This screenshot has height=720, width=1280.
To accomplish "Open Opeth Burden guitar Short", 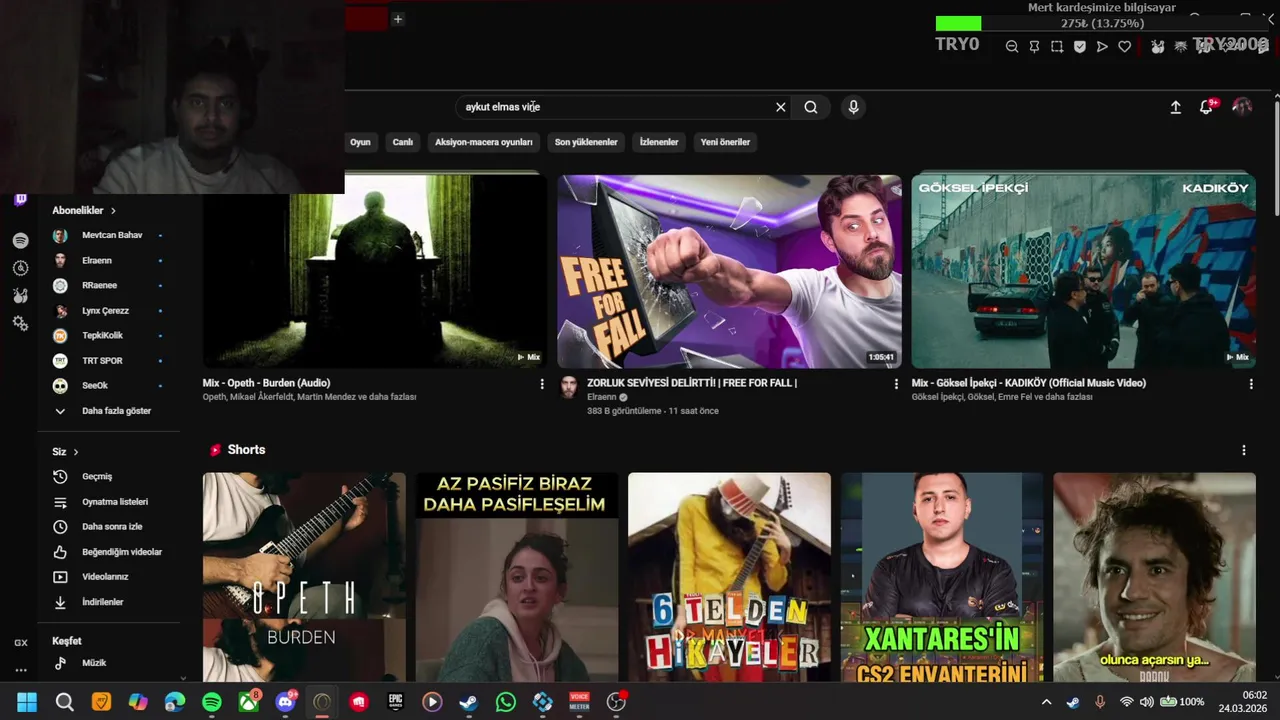I will pyautogui.click(x=304, y=577).
